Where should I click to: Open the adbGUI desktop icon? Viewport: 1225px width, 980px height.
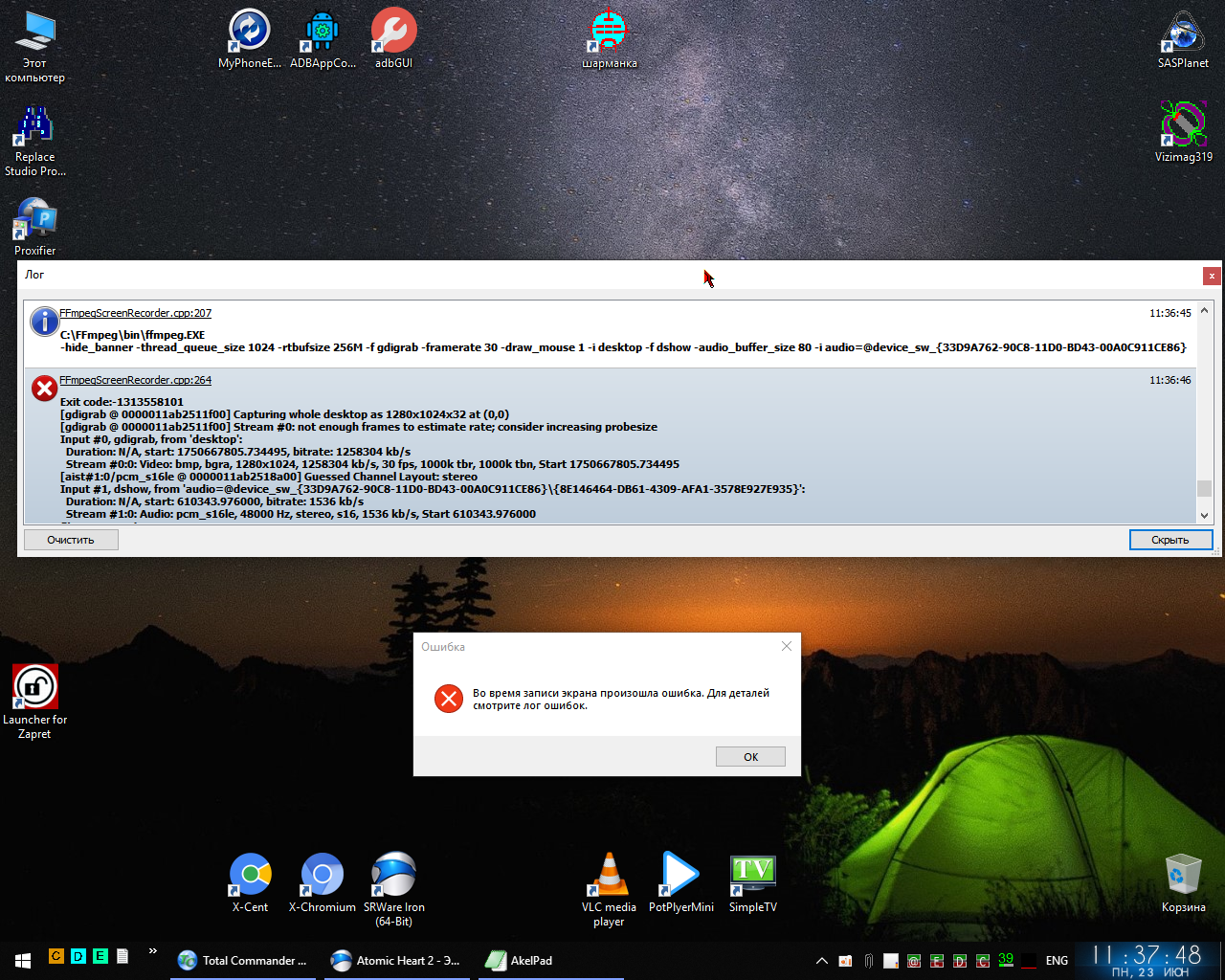click(393, 39)
